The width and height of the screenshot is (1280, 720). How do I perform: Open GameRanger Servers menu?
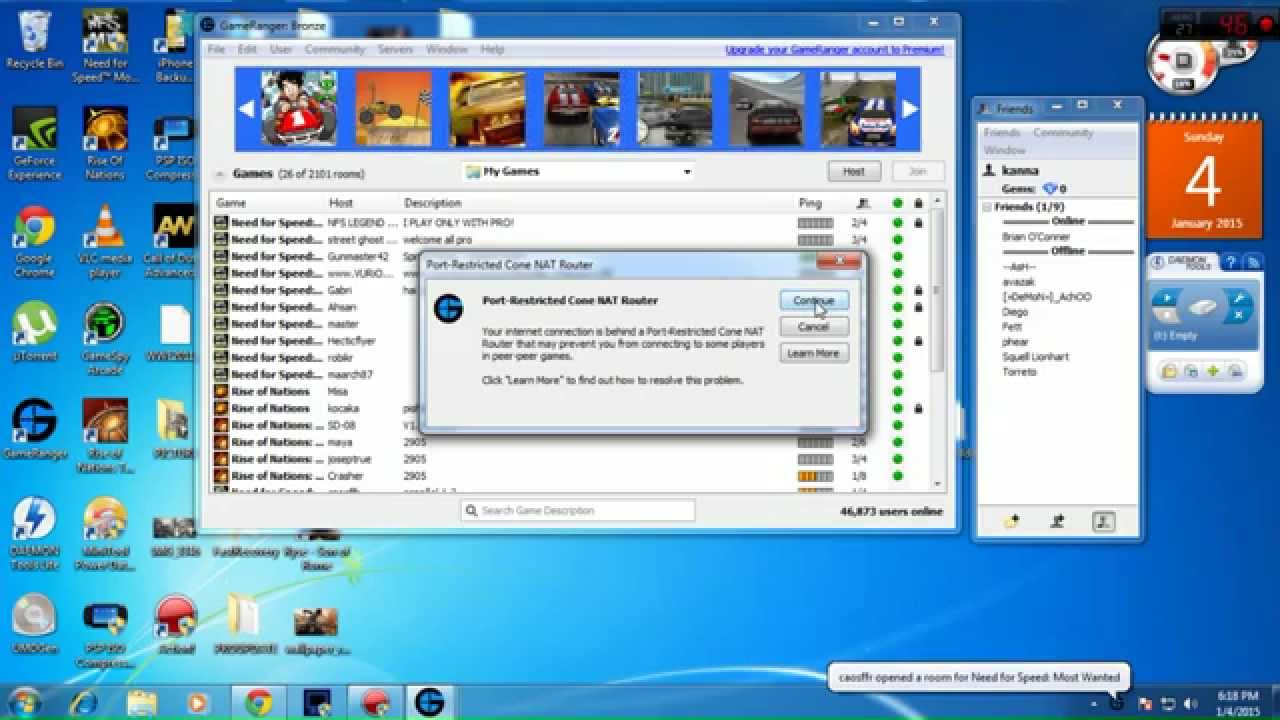click(x=396, y=49)
